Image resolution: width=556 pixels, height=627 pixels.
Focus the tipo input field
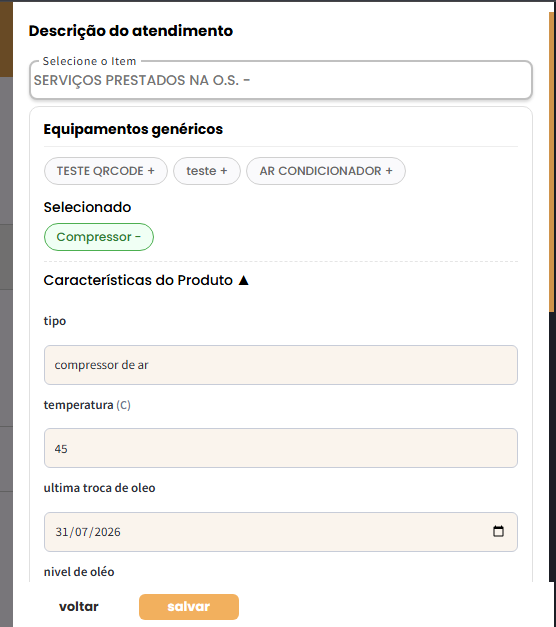tap(280, 365)
